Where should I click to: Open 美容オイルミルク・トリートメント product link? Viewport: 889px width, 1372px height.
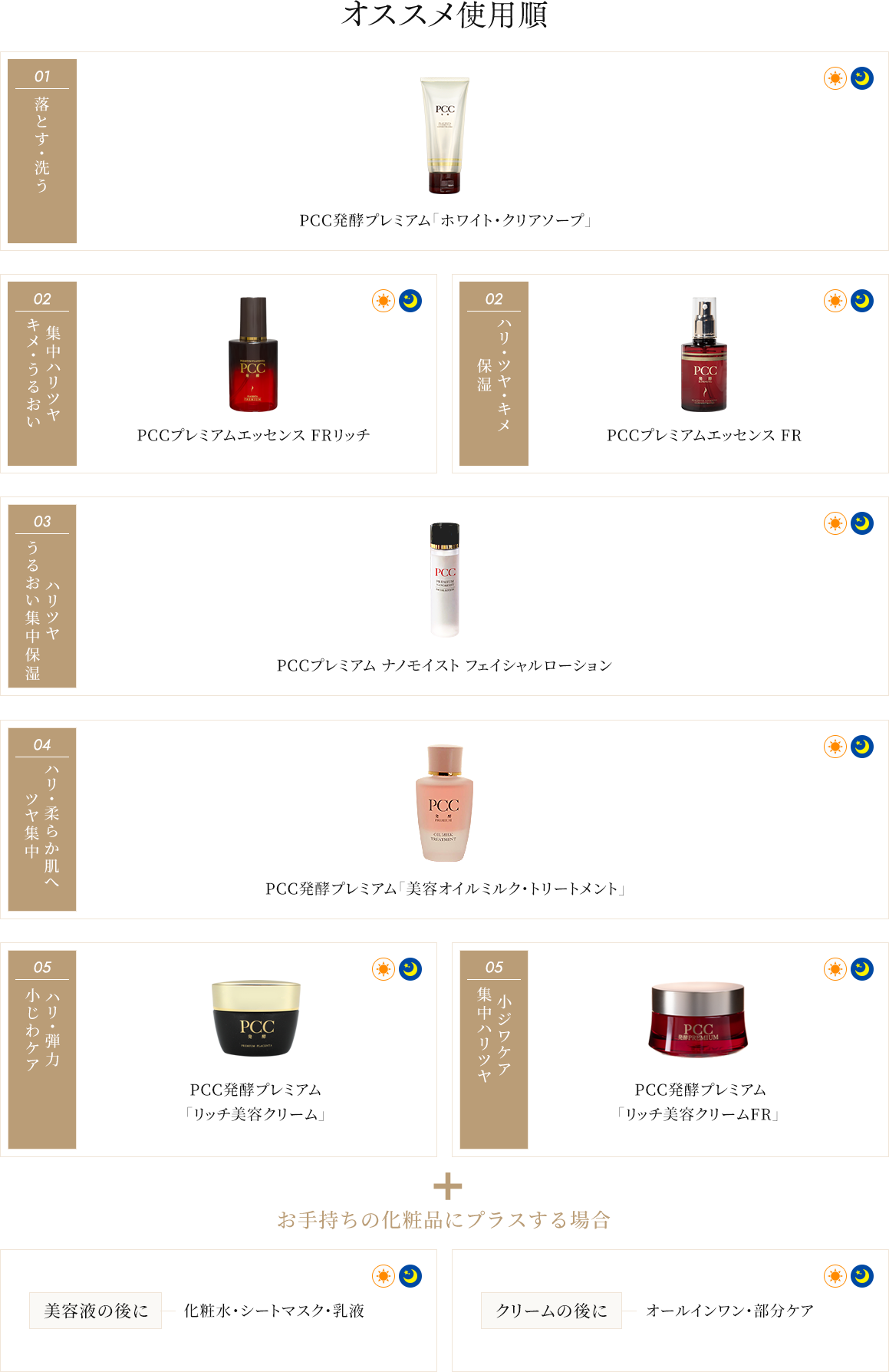point(445,889)
